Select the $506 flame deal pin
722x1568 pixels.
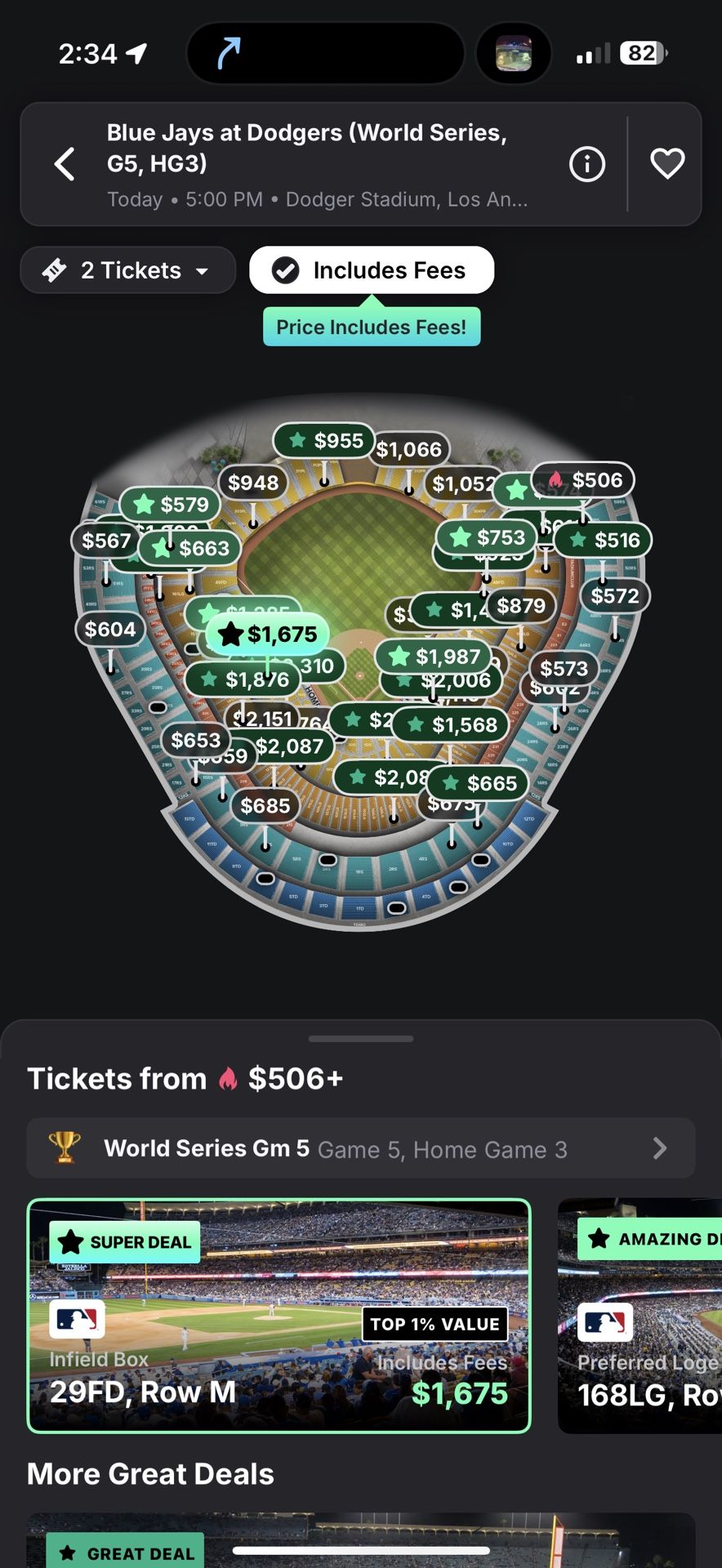tap(585, 480)
